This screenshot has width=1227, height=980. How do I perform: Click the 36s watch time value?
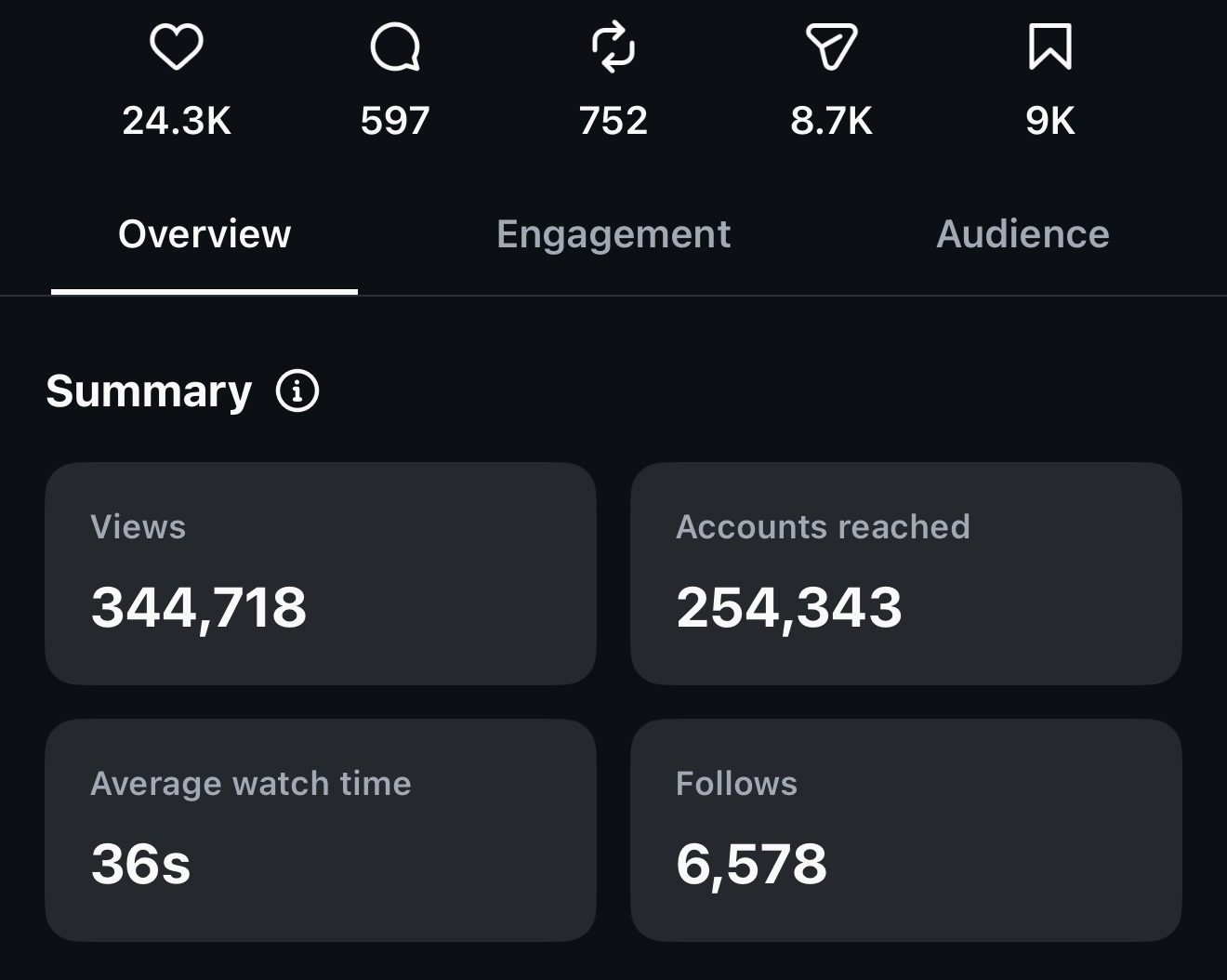141,864
